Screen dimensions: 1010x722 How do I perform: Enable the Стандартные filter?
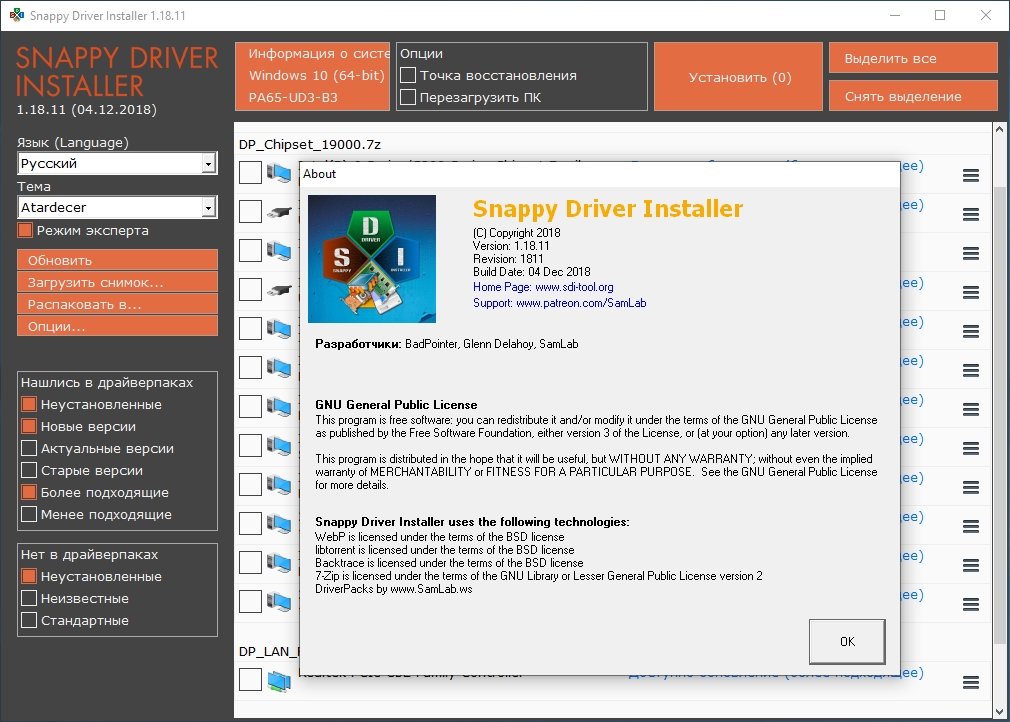pyautogui.click(x=29, y=620)
